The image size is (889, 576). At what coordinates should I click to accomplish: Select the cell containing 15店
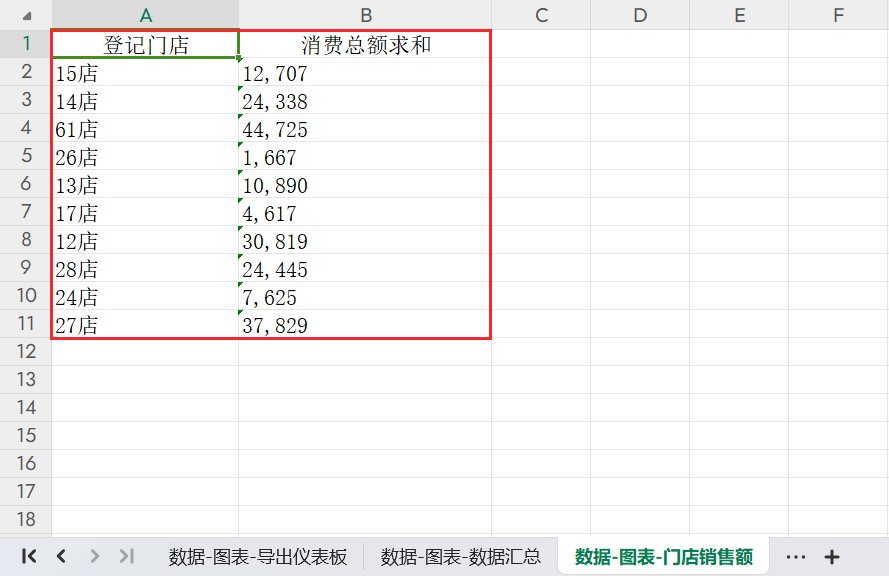145,72
